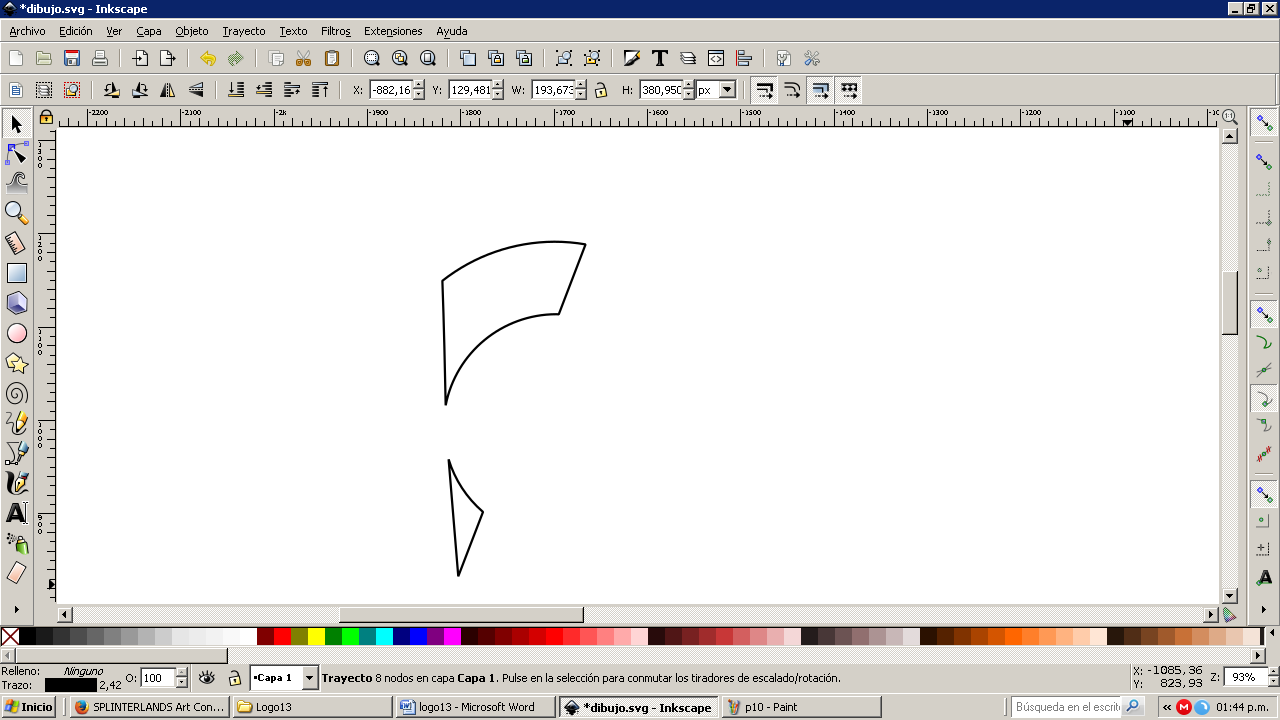
Task: Toggle move gradients with objects button
Action: (x=820, y=90)
